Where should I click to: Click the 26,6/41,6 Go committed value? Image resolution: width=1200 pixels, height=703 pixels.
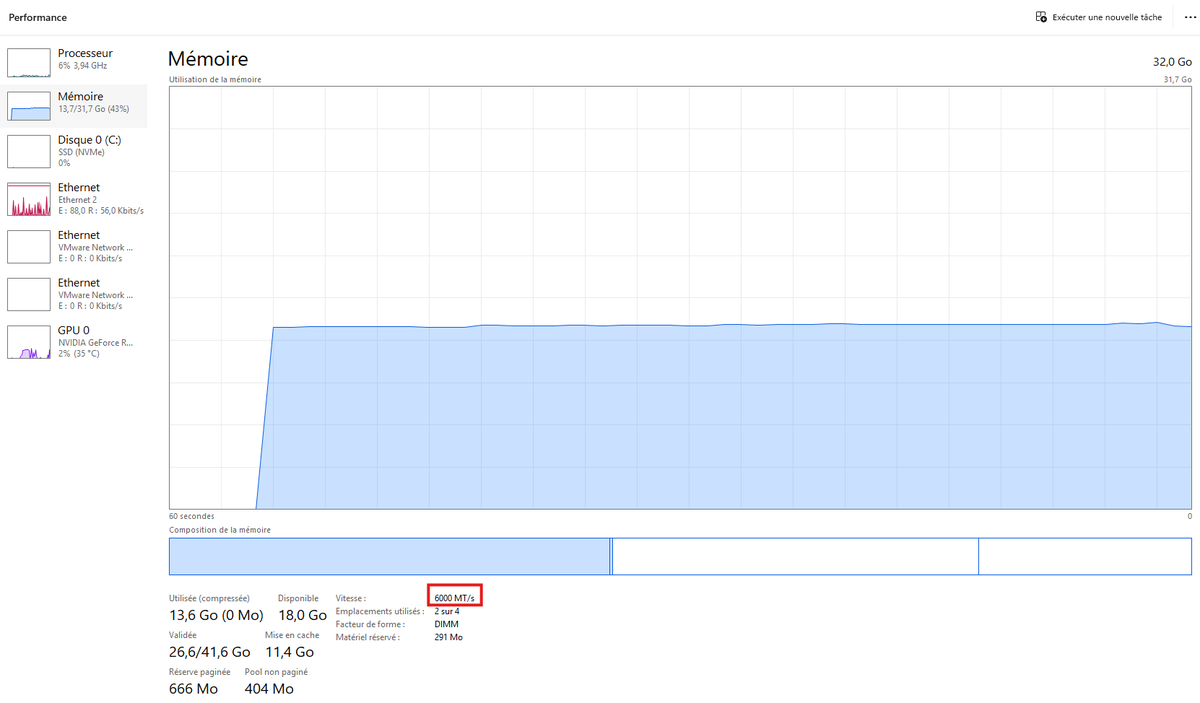210,652
